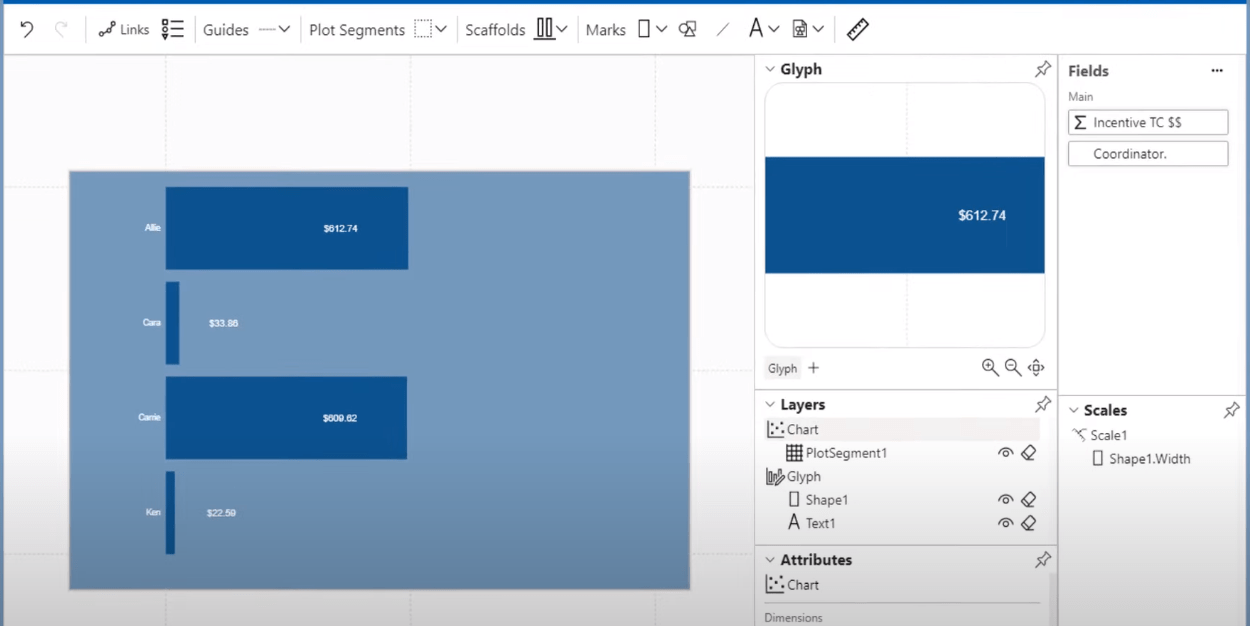The width and height of the screenshot is (1250, 626).
Task: Select the Glyph tab below preview
Action: 782,368
